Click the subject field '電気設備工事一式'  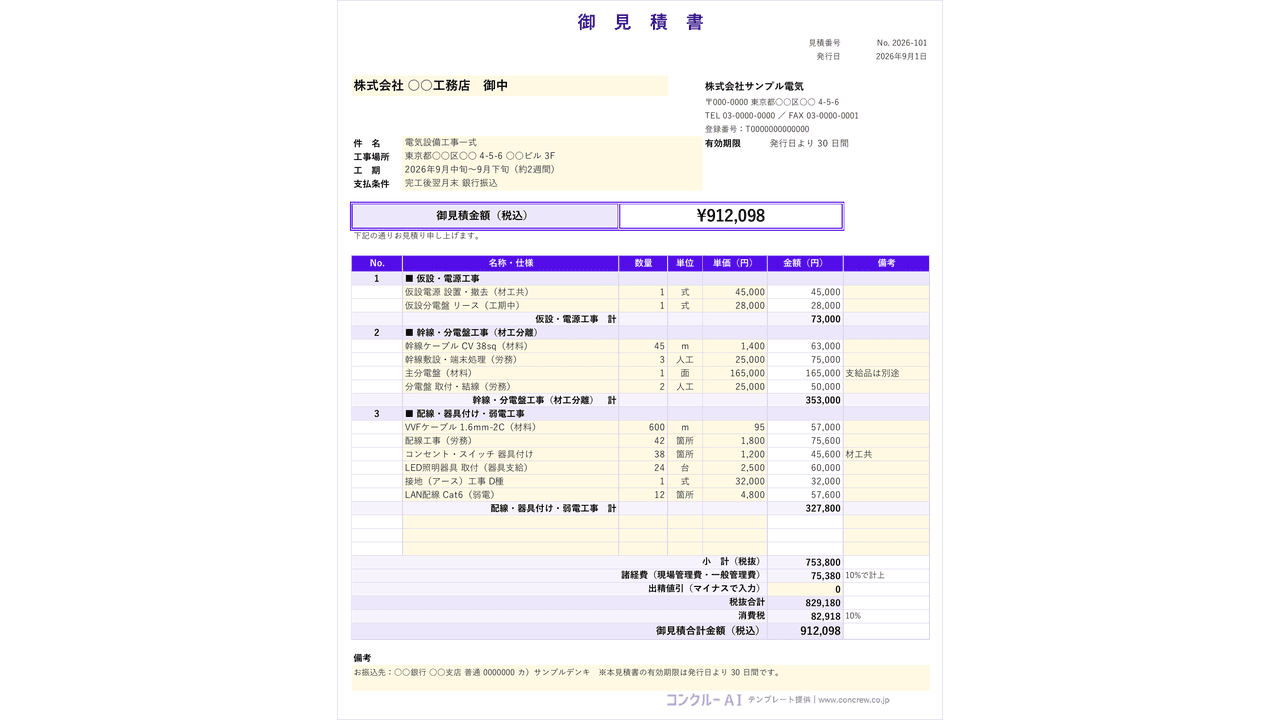tap(552, 143)
